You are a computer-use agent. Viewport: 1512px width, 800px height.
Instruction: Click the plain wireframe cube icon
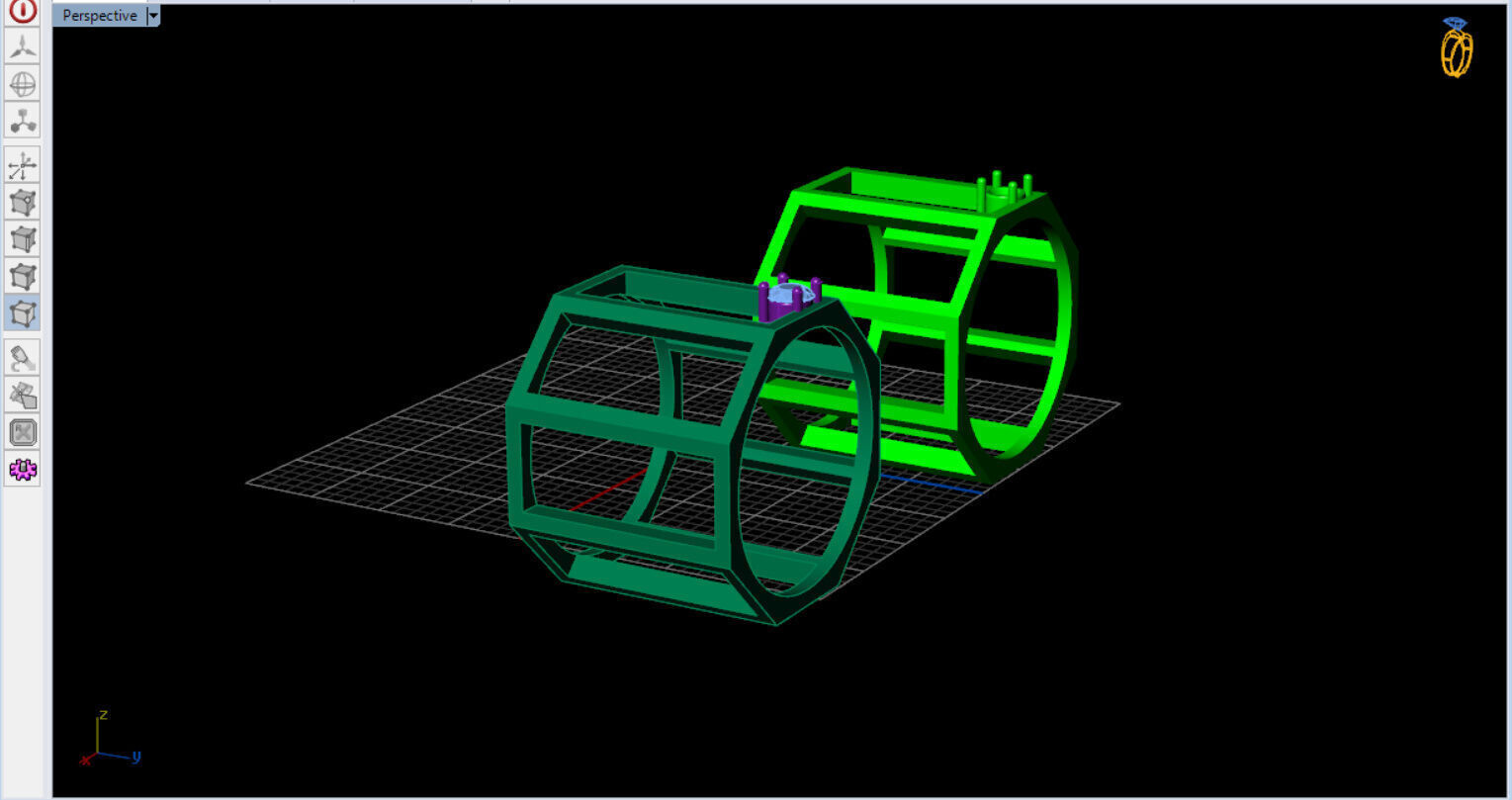coord(23,276)
